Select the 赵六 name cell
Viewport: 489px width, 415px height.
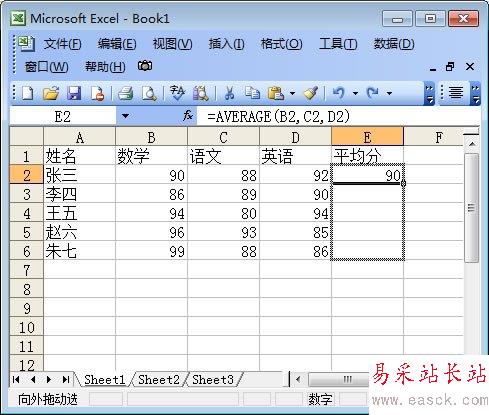(x=79, y=231)
